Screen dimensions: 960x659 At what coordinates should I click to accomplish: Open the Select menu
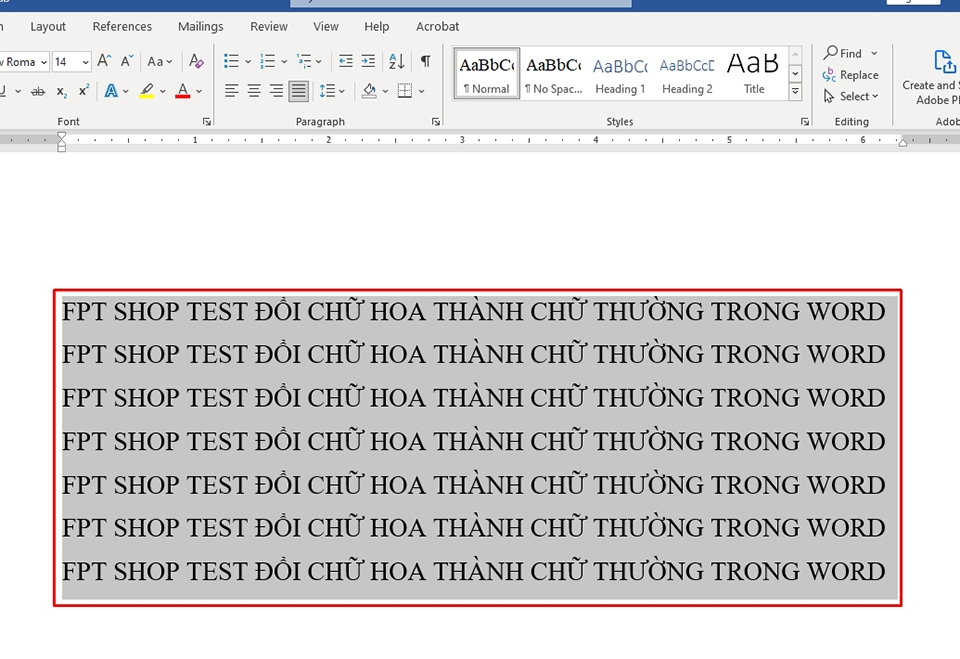point(851,96)
